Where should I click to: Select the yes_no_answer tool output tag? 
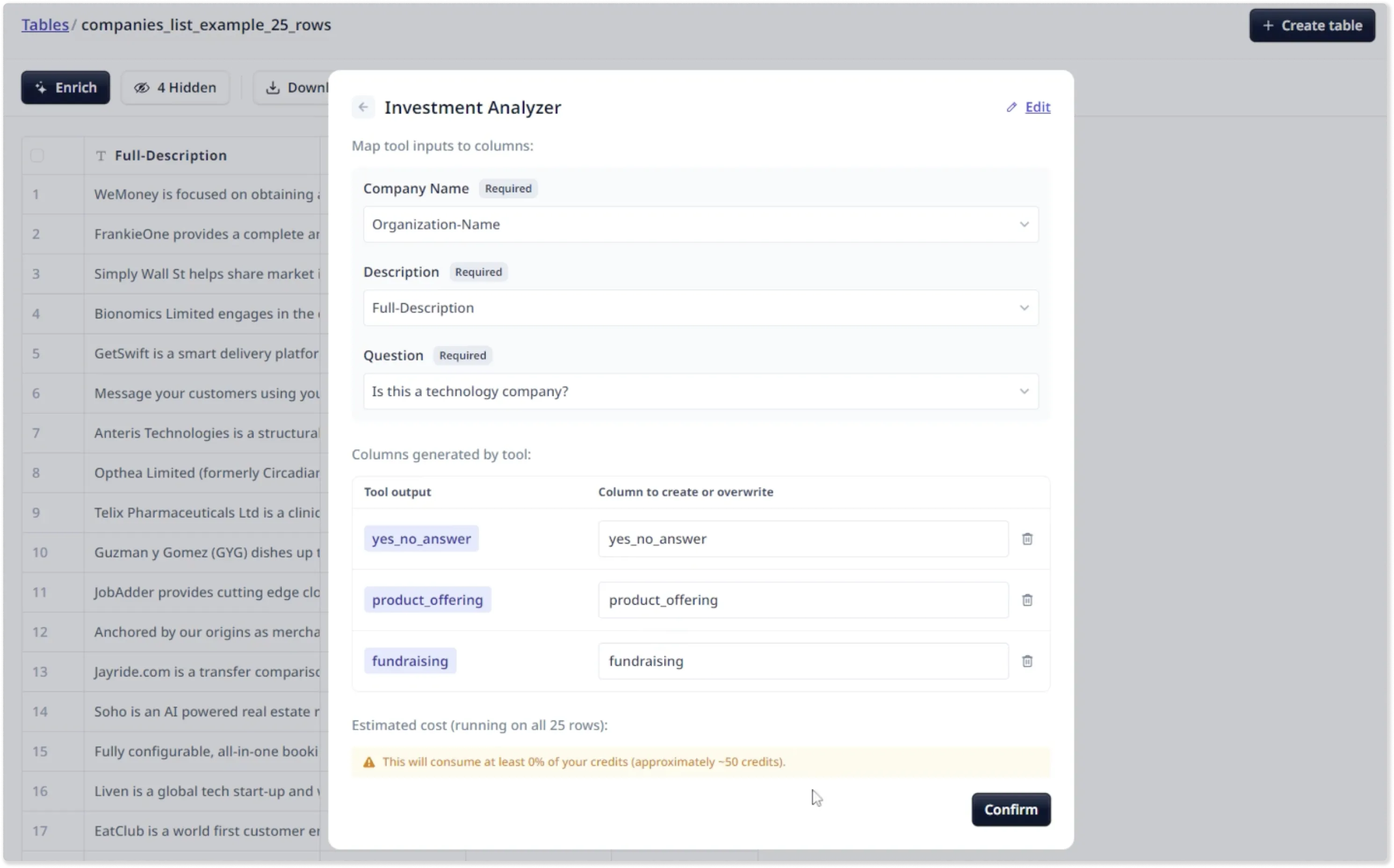coord(421,539)
